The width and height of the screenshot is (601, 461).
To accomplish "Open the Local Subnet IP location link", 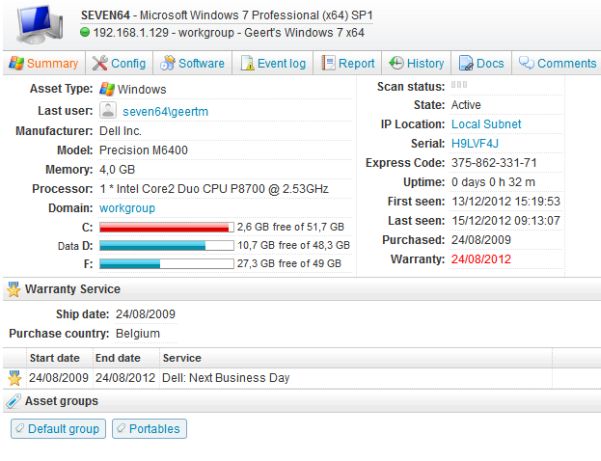I will click(486, 124).
